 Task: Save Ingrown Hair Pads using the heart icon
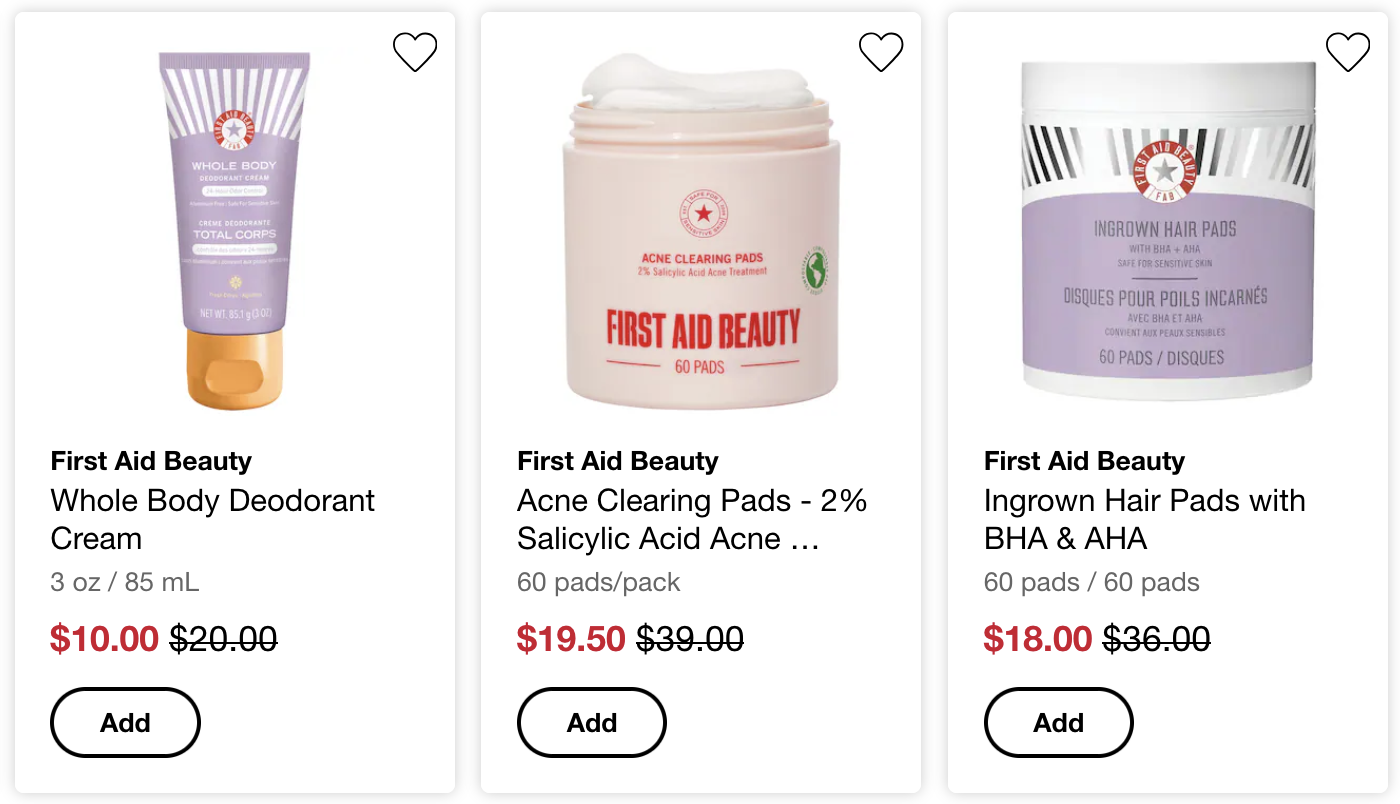click(1348, 52)
